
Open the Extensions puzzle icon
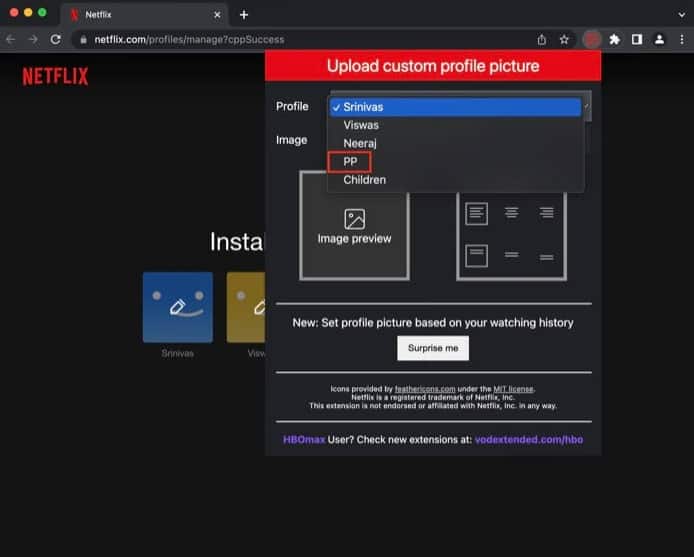pos(614,40)
